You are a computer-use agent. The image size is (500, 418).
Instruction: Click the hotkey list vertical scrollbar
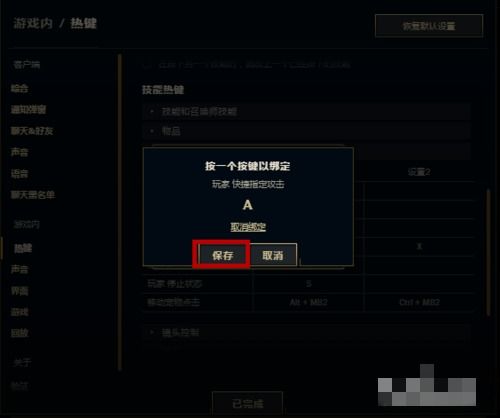click(x=488, y=252)
